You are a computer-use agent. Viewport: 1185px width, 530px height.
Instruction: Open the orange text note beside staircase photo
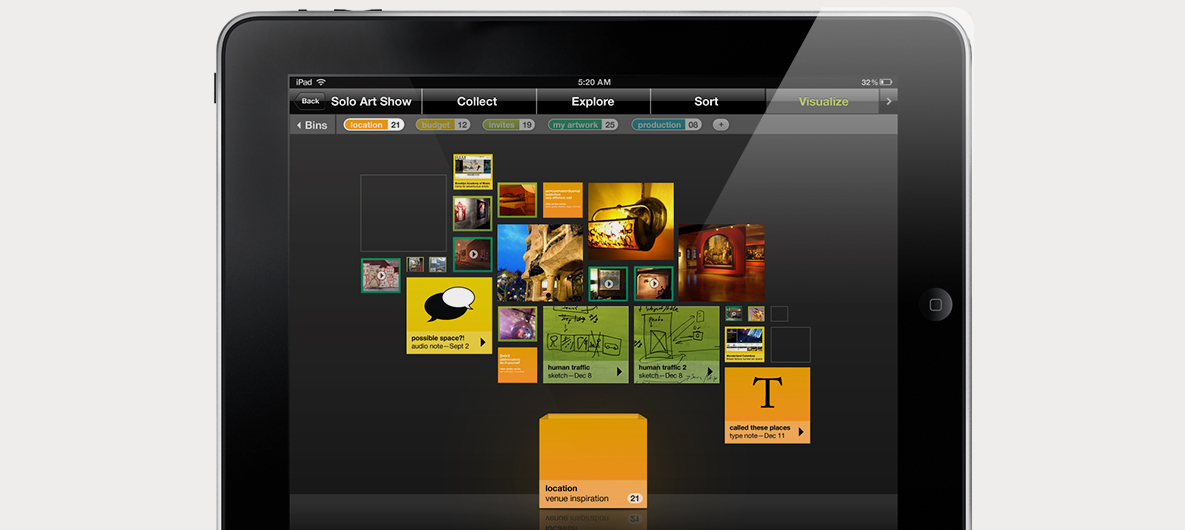click(563, 200)
